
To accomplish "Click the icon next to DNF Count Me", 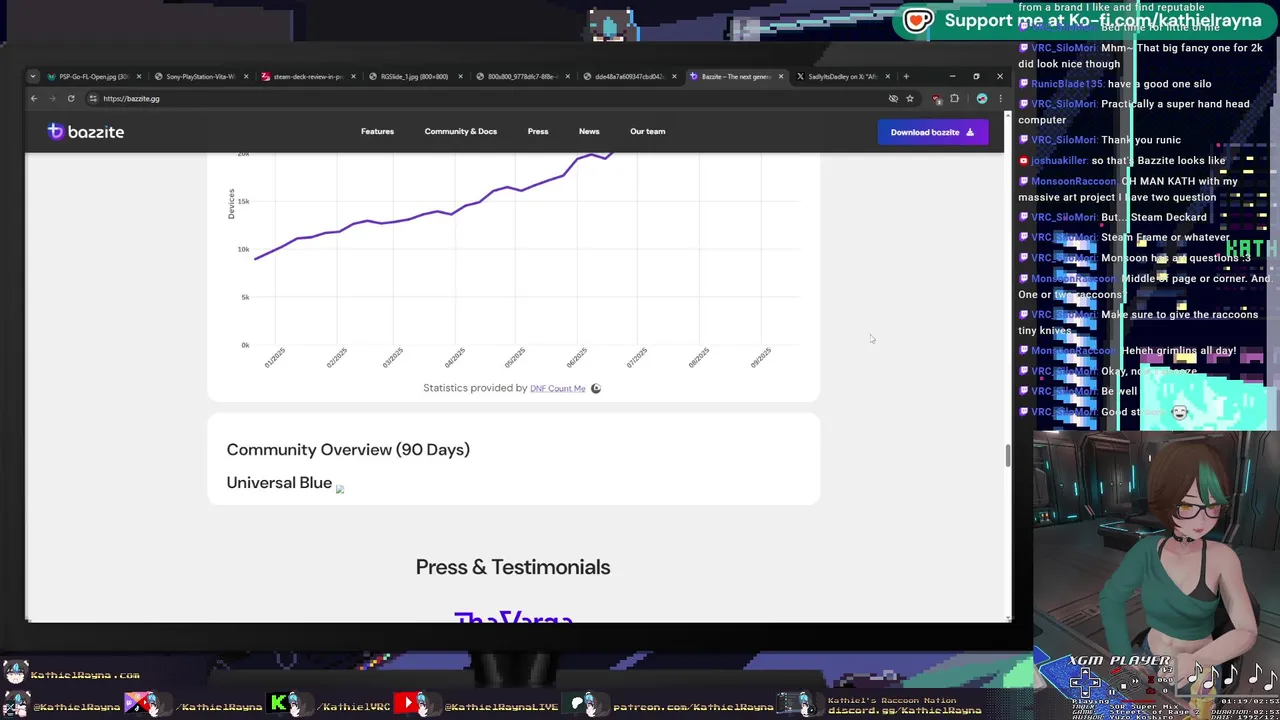I will click(596, 388).
